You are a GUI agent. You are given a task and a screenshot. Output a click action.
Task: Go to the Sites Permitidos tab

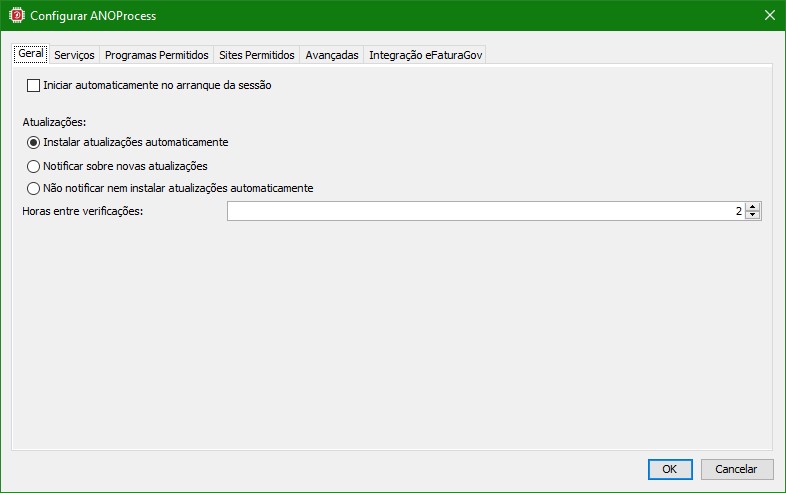pyautogui.click(x=257, y=55)
